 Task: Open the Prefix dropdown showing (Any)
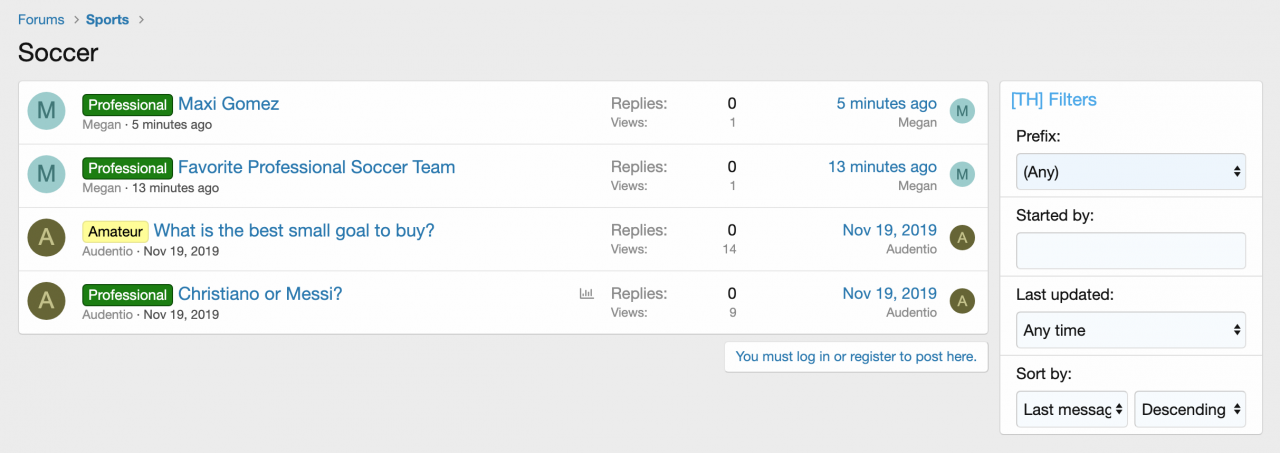1130,172
